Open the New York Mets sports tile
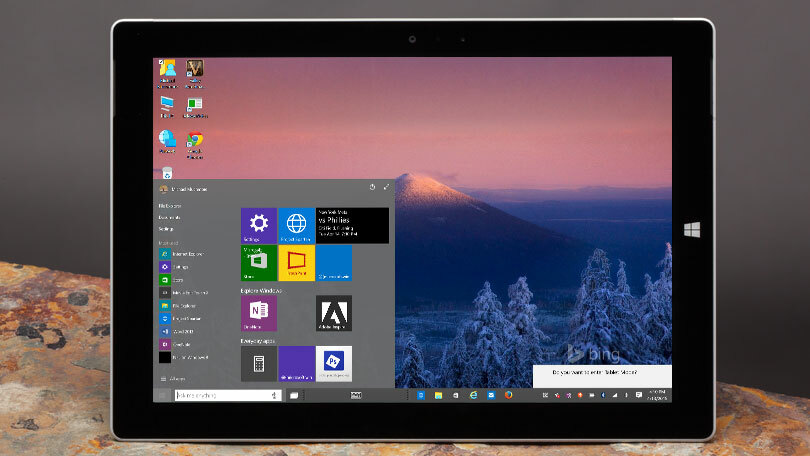The height and width of the screenshot is (456, 810). [x=352, y=225]
